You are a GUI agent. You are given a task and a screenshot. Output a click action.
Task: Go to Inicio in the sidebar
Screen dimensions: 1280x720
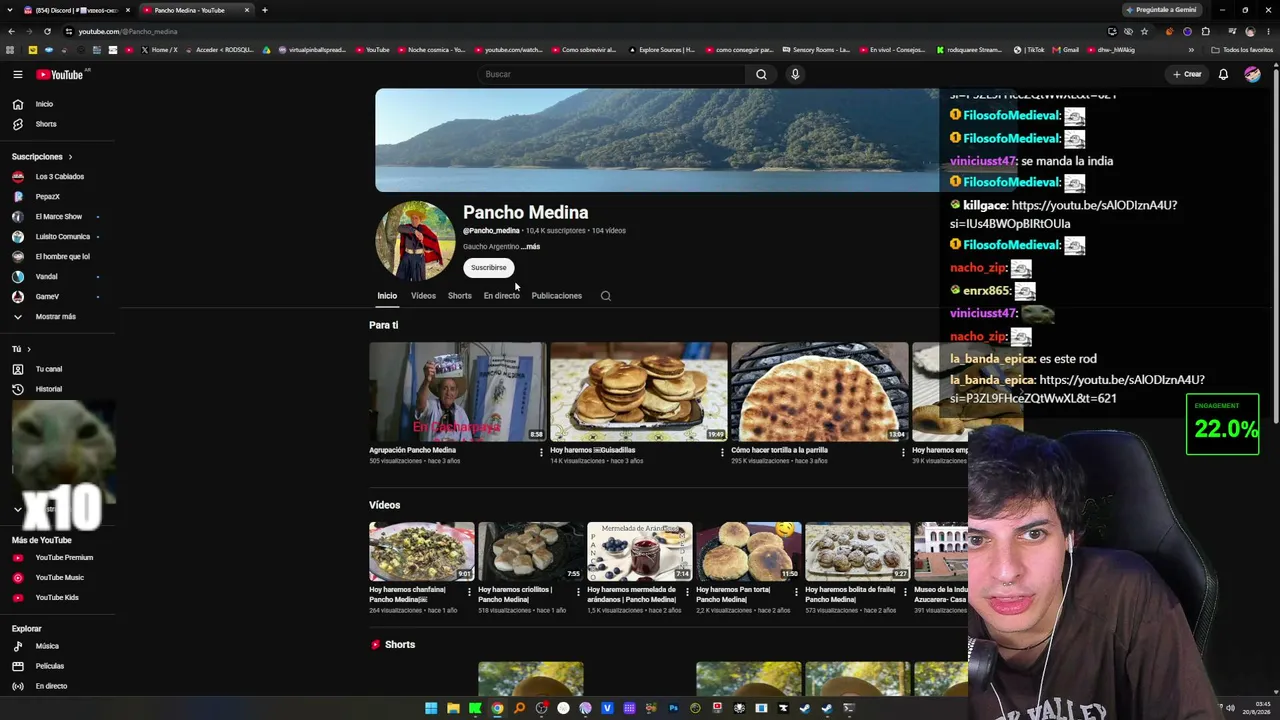click(x=44, y=104)
